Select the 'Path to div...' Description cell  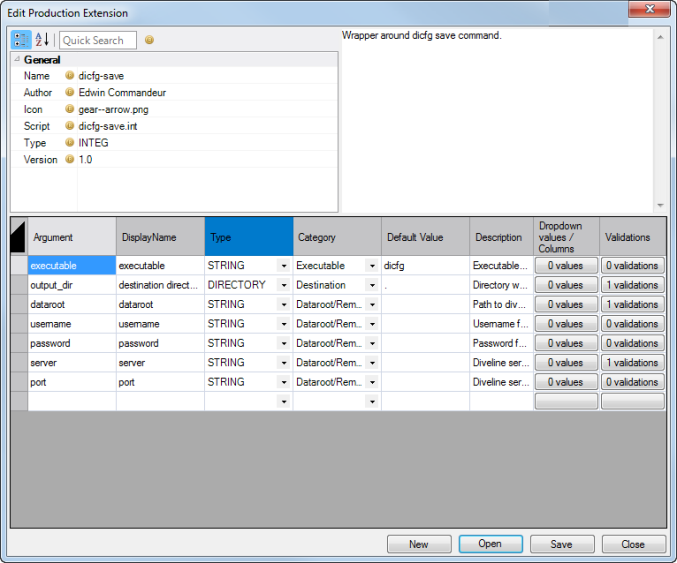pos(501,304)
